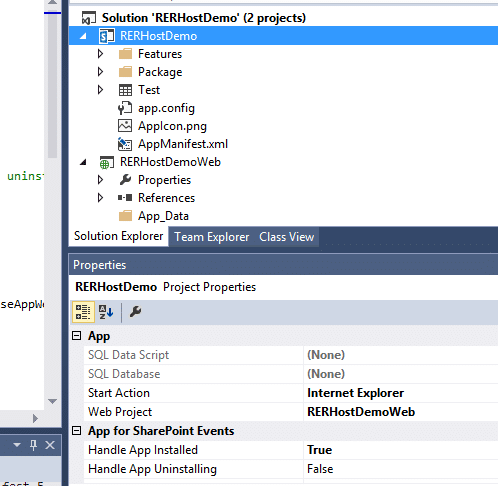Switch to the Class View tab
The width and height of the screenshot is (498, 486).
tap(287, 237)
